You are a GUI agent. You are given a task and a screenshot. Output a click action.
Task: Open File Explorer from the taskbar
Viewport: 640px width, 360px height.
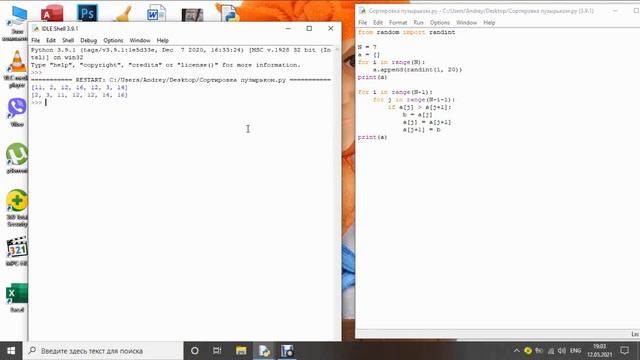coord(241,351)
